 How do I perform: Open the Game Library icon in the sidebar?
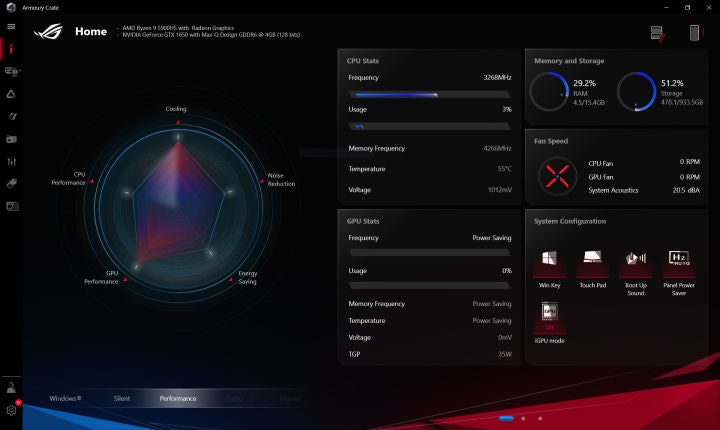[x=11, y=139]
